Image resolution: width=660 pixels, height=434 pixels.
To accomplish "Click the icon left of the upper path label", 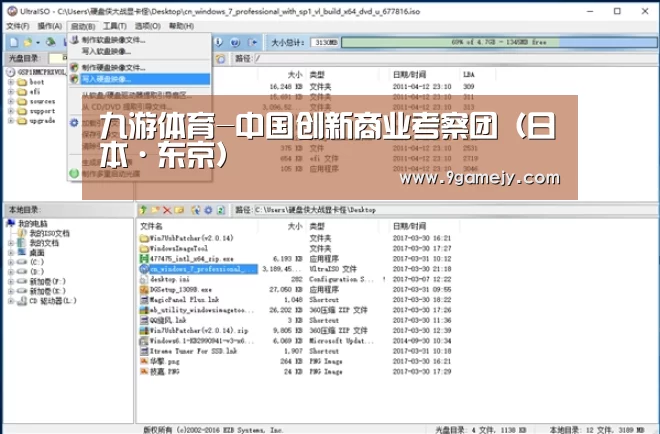I will click(x=220, y=59).
